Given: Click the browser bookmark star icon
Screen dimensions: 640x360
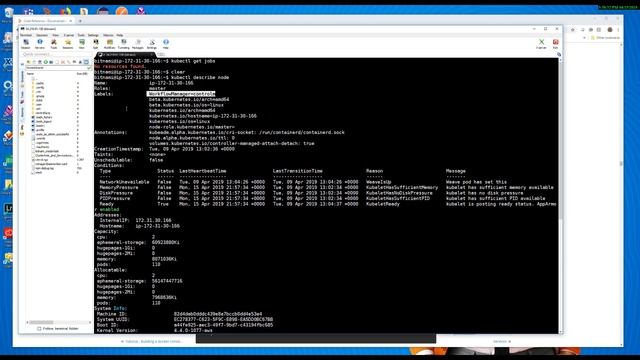Looking at the screenshot, I should (573, 30).
